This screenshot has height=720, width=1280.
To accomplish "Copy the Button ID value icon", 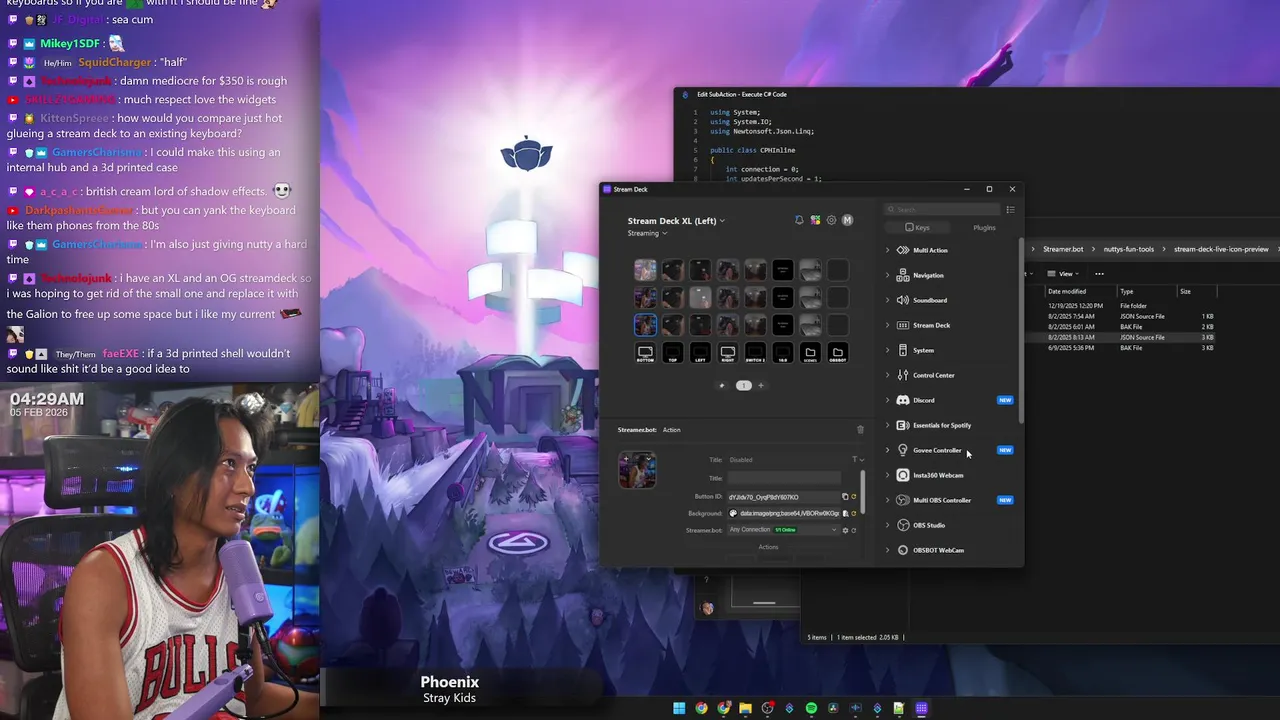I will pyautogui.click(x=845, y=497).
